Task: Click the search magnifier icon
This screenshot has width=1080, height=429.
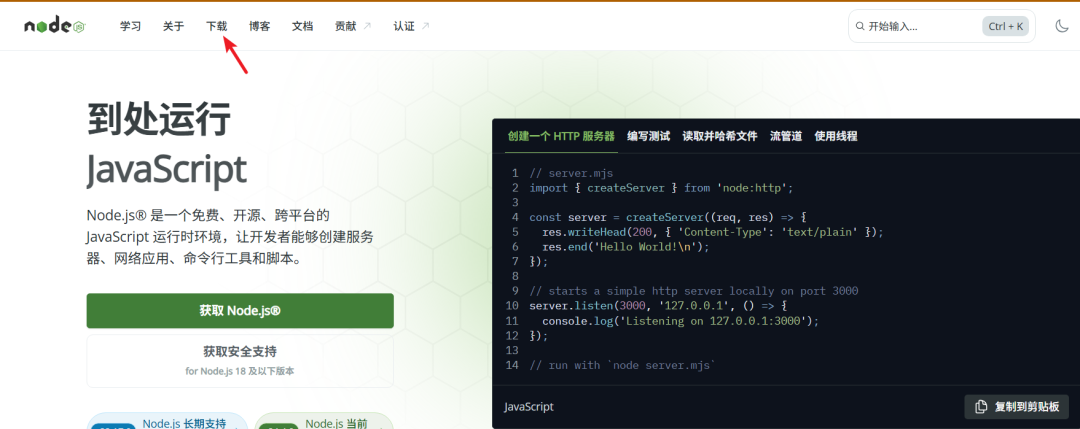Action: (x=860, y=26)
